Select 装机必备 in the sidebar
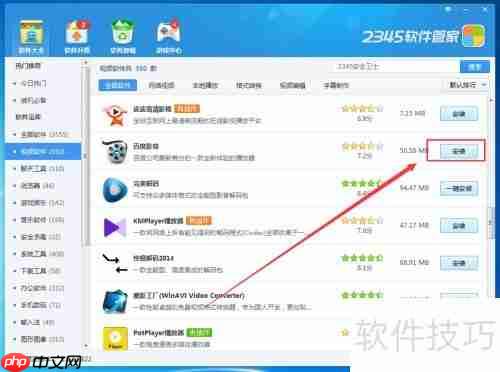500x372 pixels. click(x=33, y=100)
